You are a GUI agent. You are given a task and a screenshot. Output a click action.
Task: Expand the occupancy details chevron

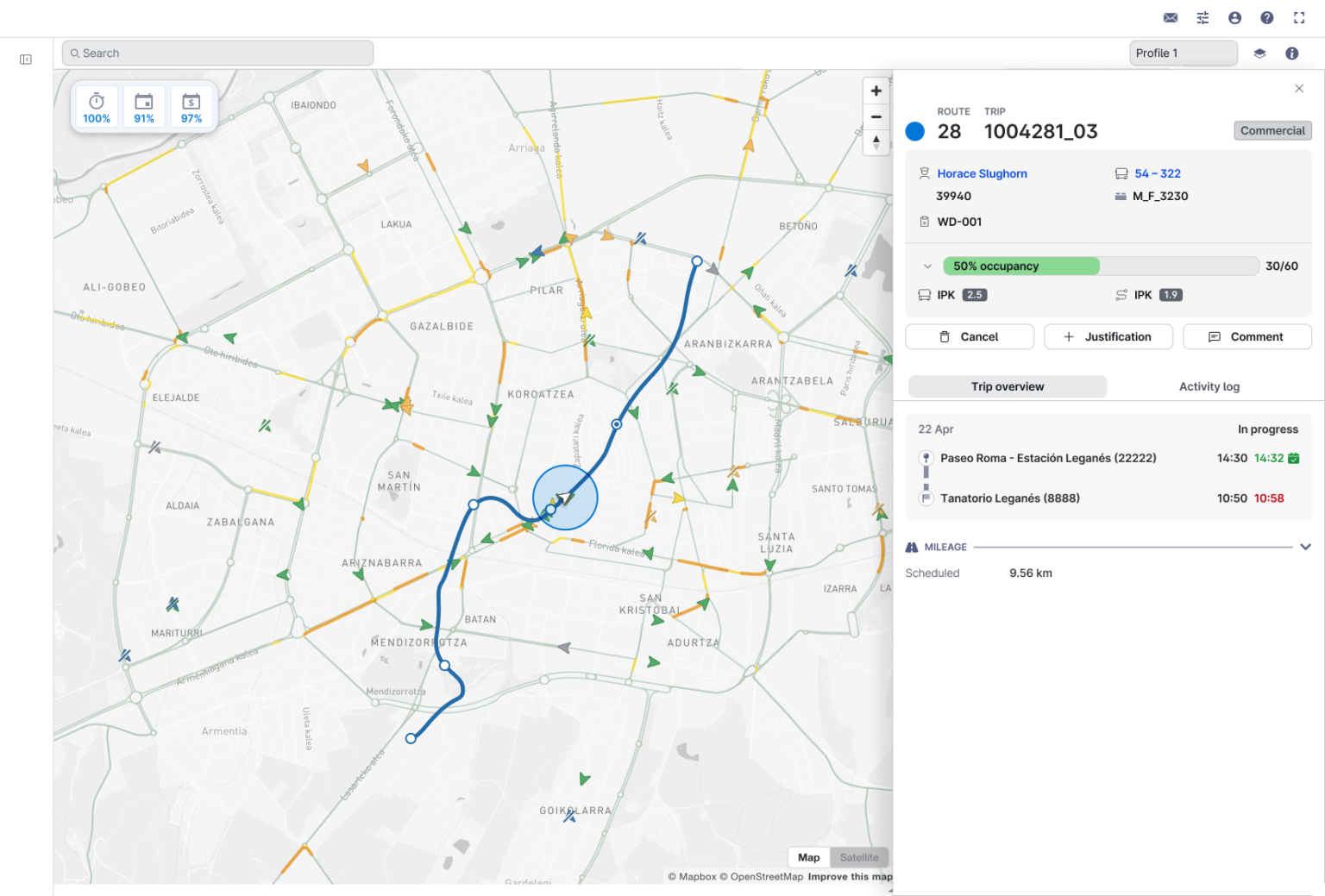point(927,266)
